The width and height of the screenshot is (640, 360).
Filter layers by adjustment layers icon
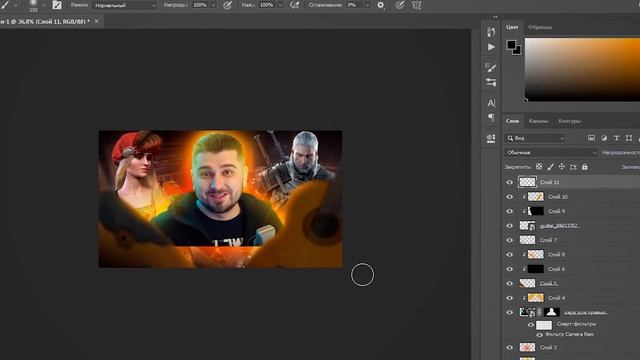coord(604,138)
